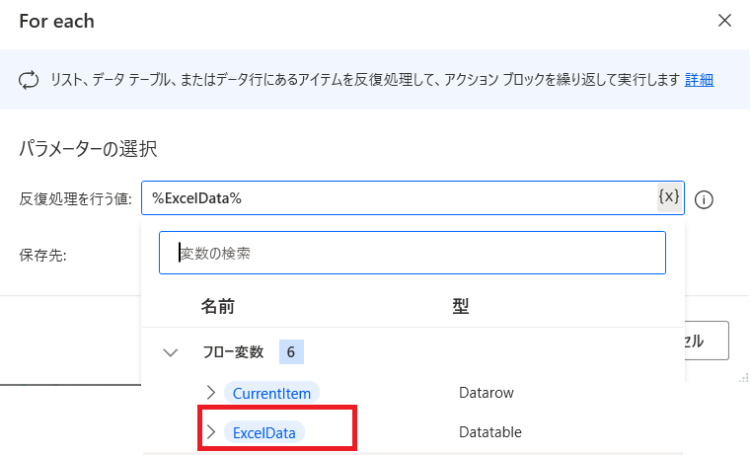Image resolution: width=750 pixels, height=455 pixels.
Task: Click the Datarow type of CurrentItem
Action: [x=486, y=393]
